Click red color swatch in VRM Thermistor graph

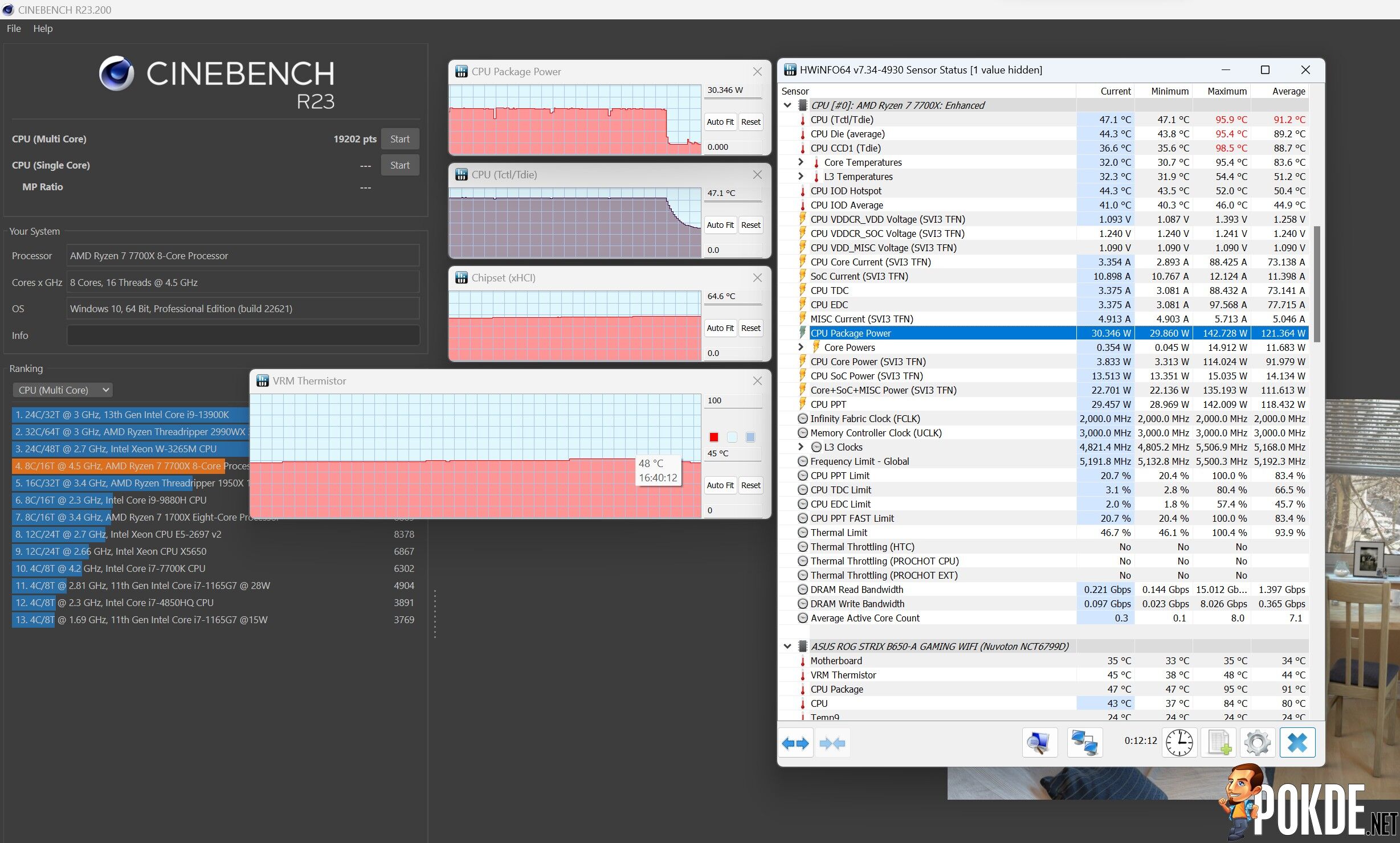[713, 437]
